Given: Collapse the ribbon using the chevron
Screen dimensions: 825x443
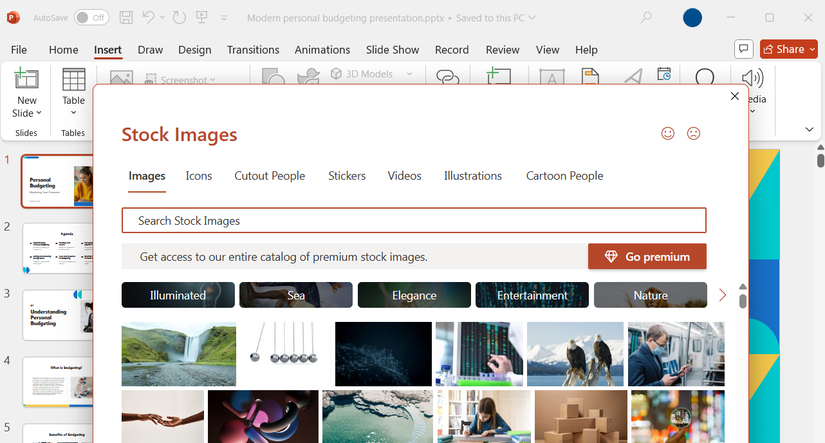Looking at the screenshot, I should (x=810, y=130).
